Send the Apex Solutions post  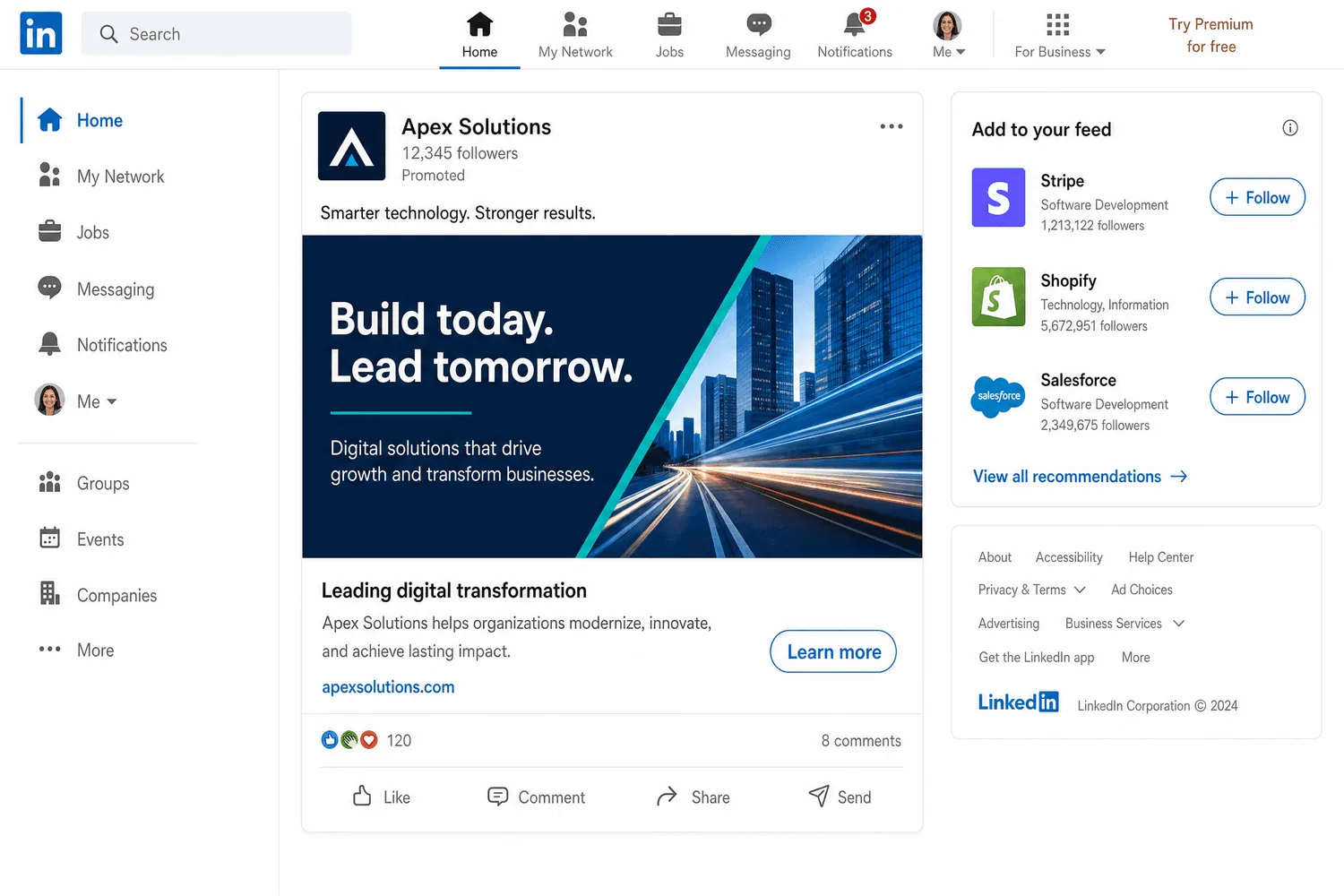coord(840,797)
